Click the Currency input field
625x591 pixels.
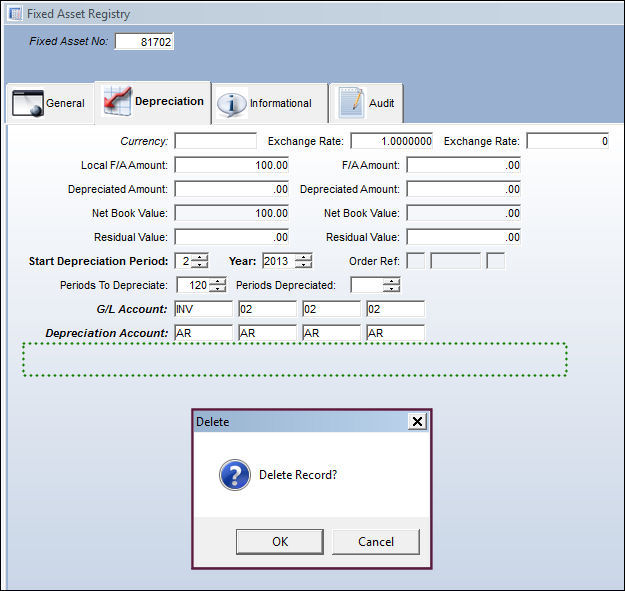[x=216, y=141]
